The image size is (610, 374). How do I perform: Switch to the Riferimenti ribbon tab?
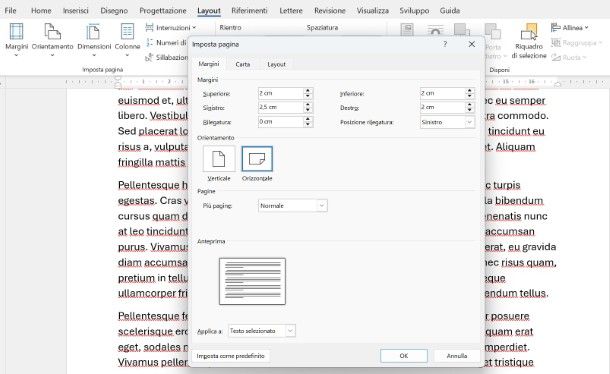point(249,11)
